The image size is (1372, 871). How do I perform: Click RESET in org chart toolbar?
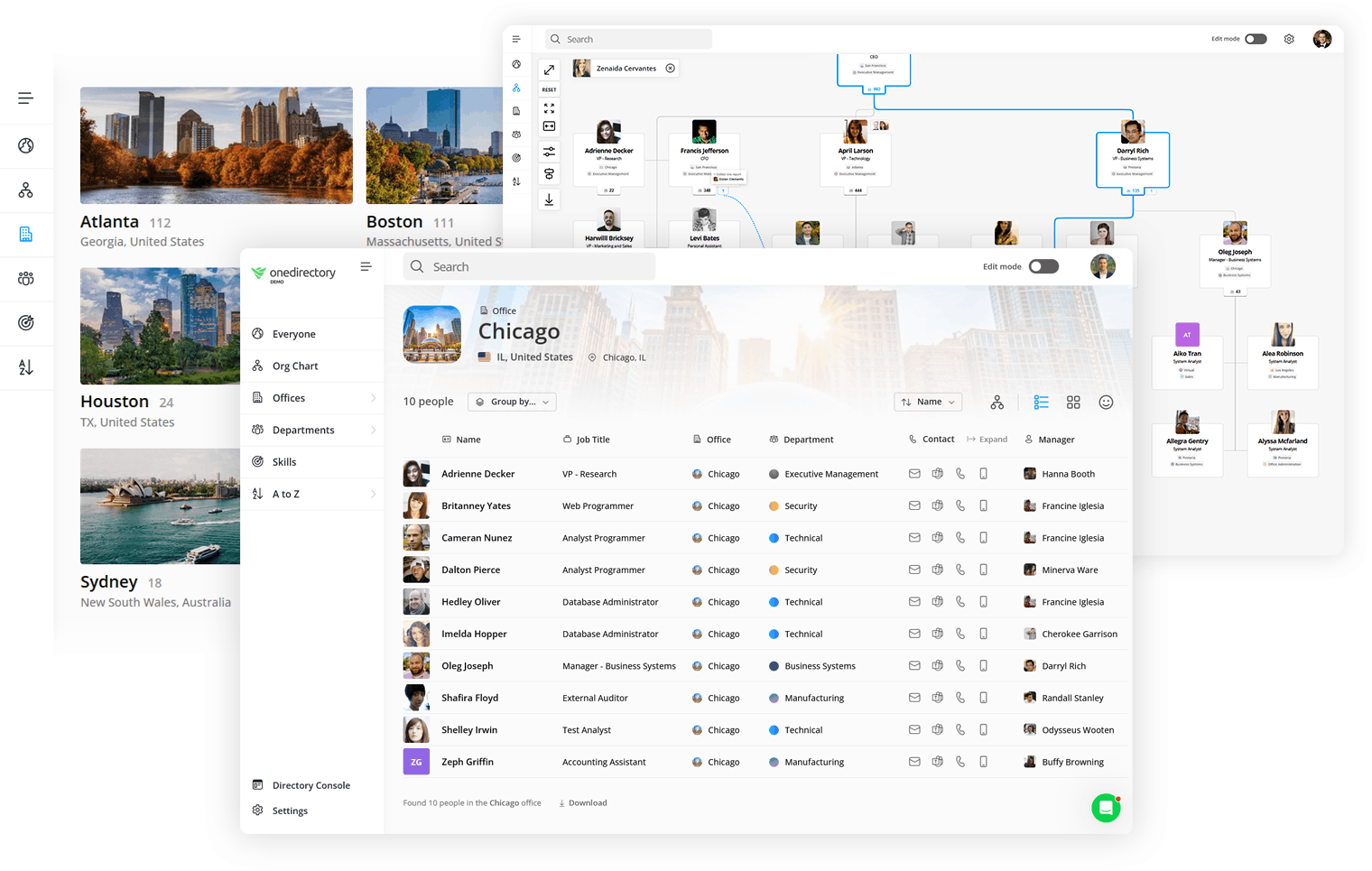tap(549, 89)
